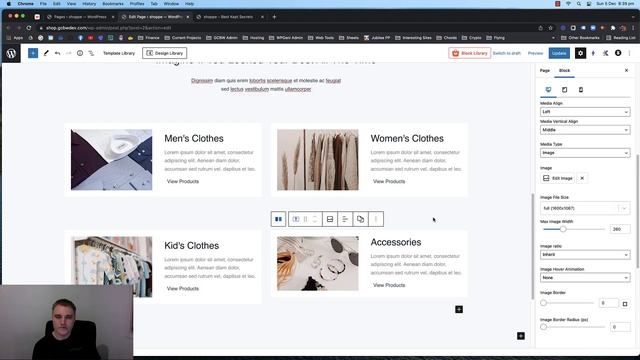The image size is (640, 360).
Task: Click Switch to draft
Action: coord(507,53)
